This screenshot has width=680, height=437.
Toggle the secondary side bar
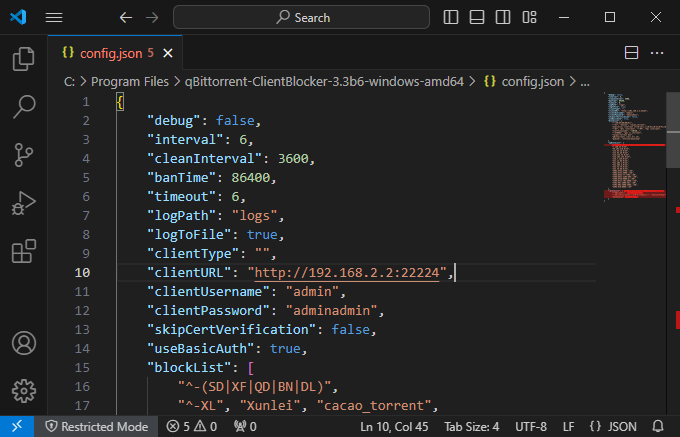(503, 17)
